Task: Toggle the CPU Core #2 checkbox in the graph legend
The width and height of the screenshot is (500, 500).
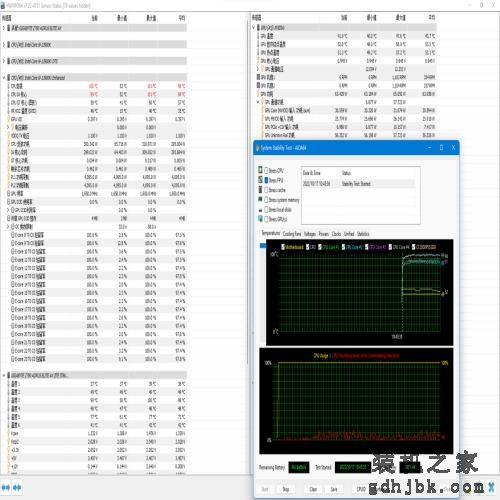Action: (343, 247)
